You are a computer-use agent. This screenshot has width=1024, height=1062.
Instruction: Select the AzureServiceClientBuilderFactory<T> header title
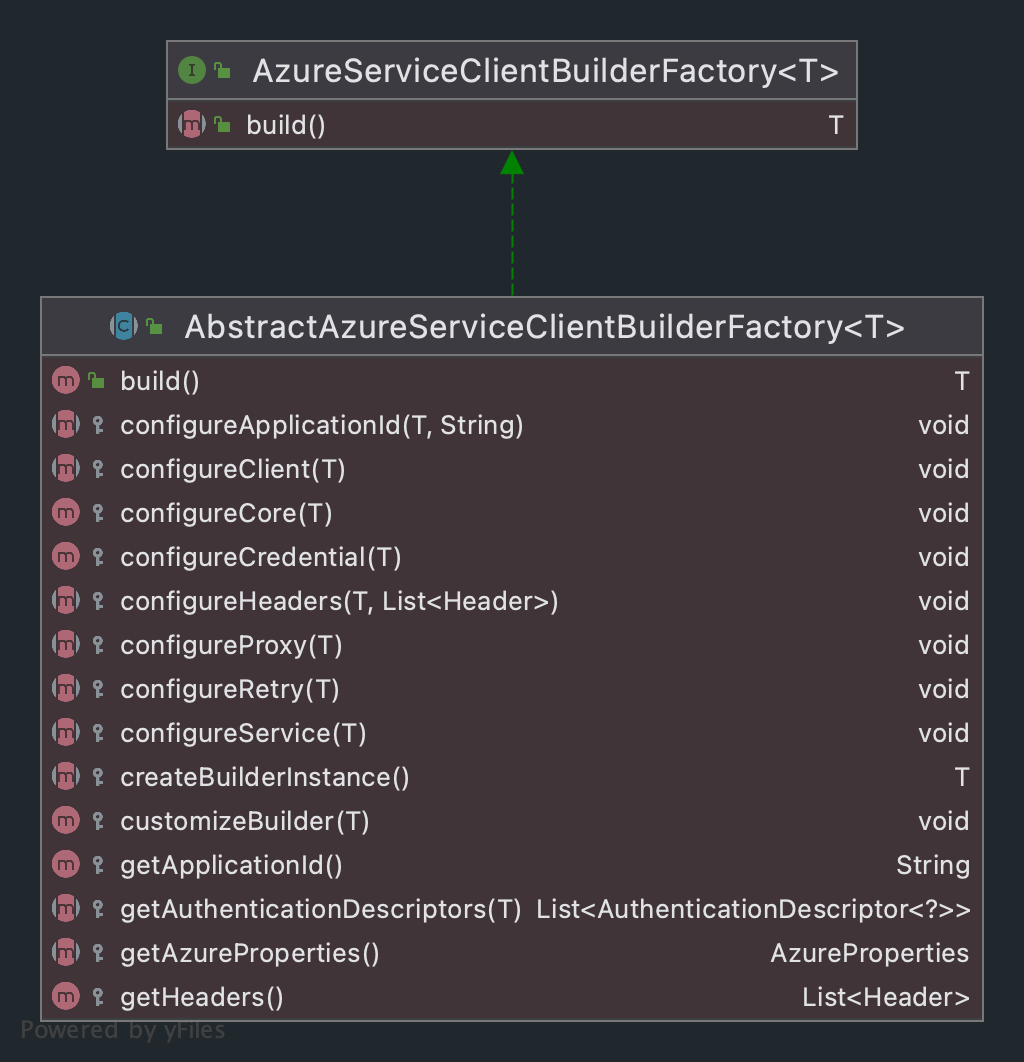coord(545,71)
